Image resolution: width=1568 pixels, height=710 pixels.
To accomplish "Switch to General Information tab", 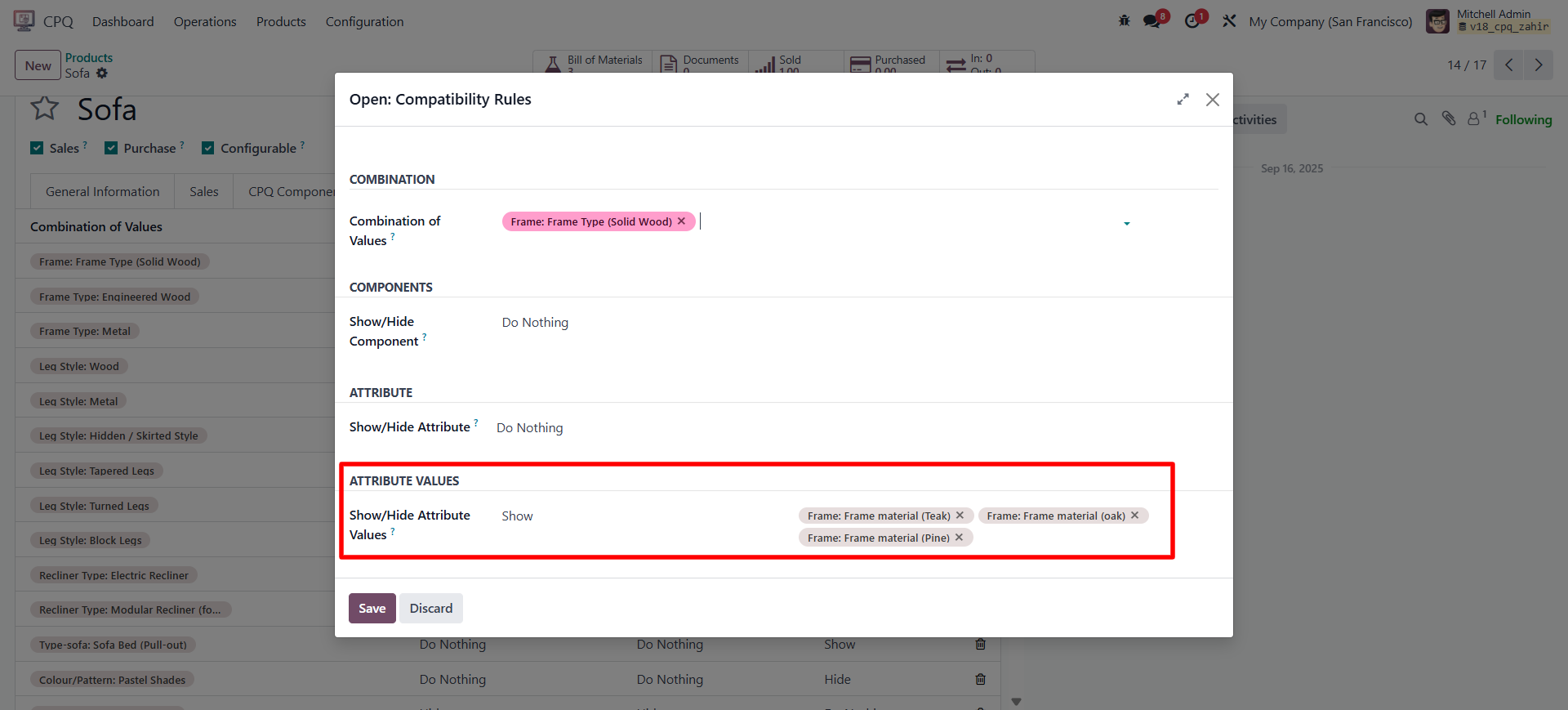I will [103, 192].
